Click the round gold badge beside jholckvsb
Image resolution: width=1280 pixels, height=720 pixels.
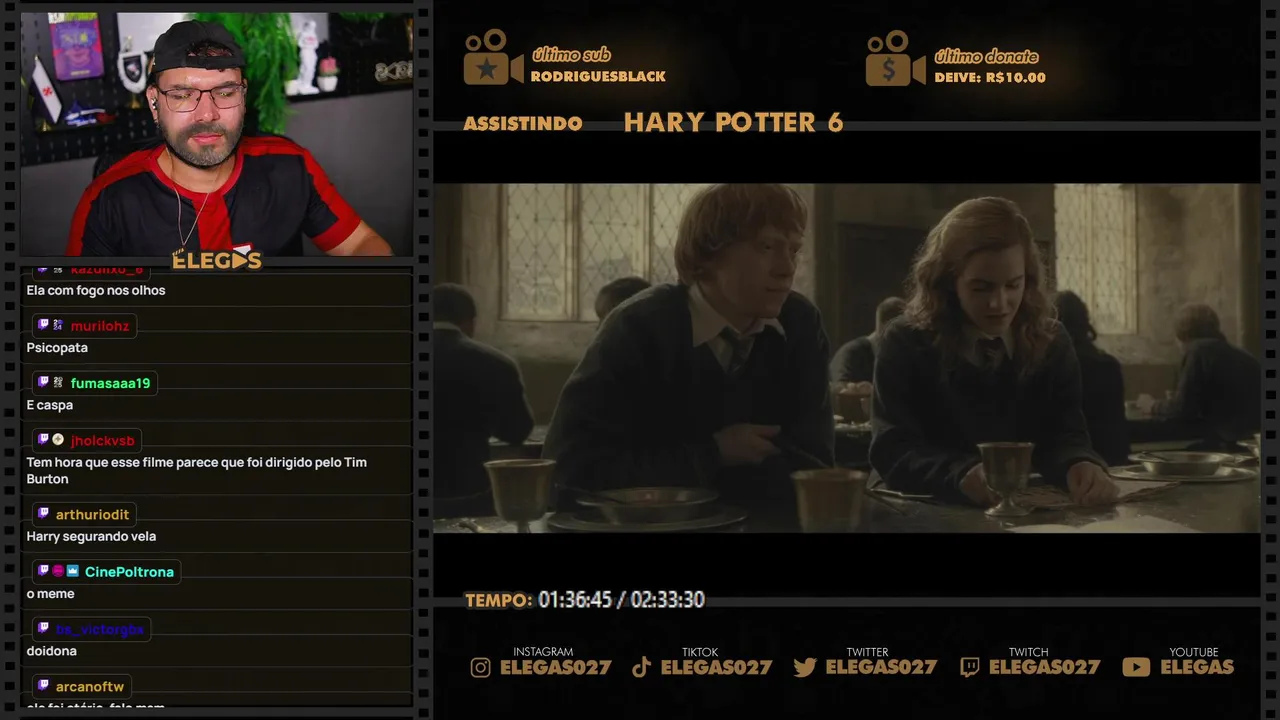click(x=58, y=440)
